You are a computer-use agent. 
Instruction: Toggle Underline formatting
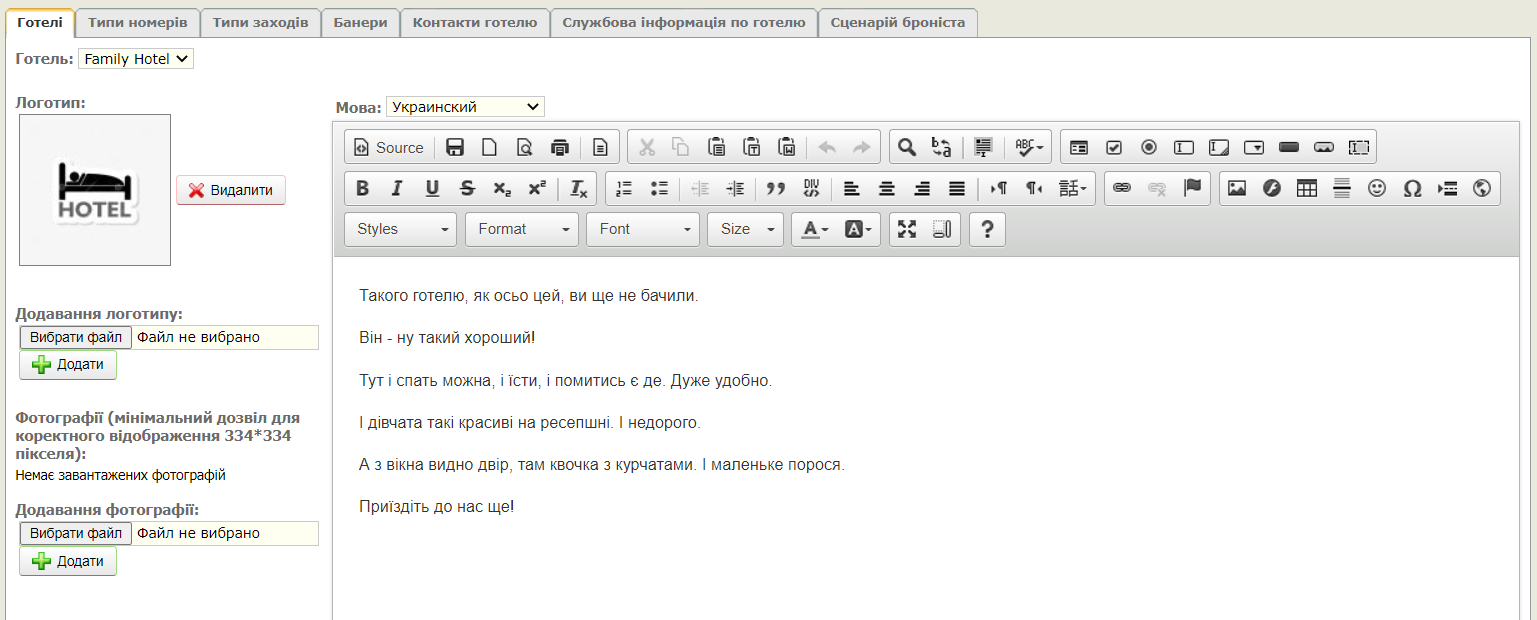pos(432,188)
